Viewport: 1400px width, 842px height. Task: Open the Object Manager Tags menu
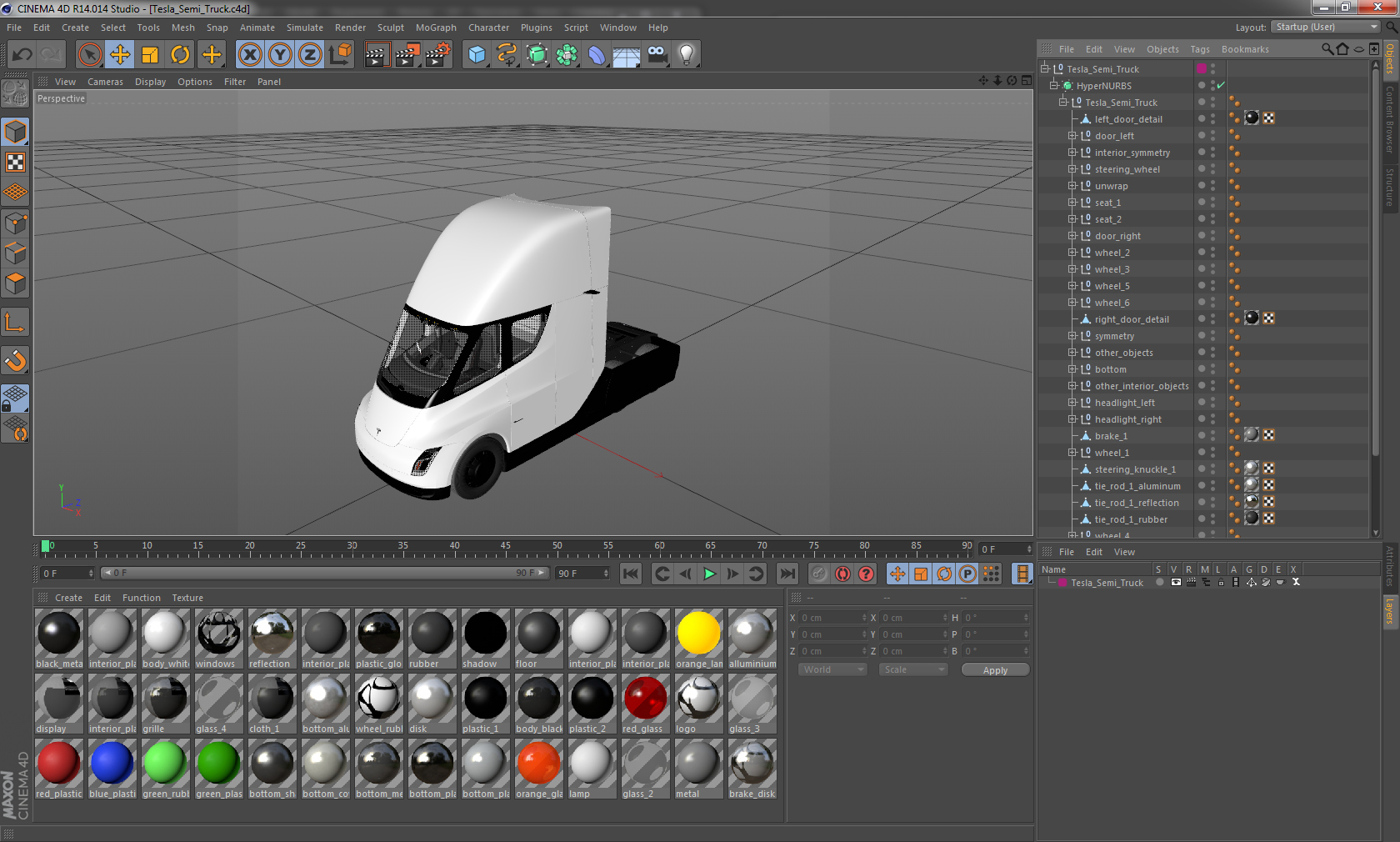pos(1200,49)
